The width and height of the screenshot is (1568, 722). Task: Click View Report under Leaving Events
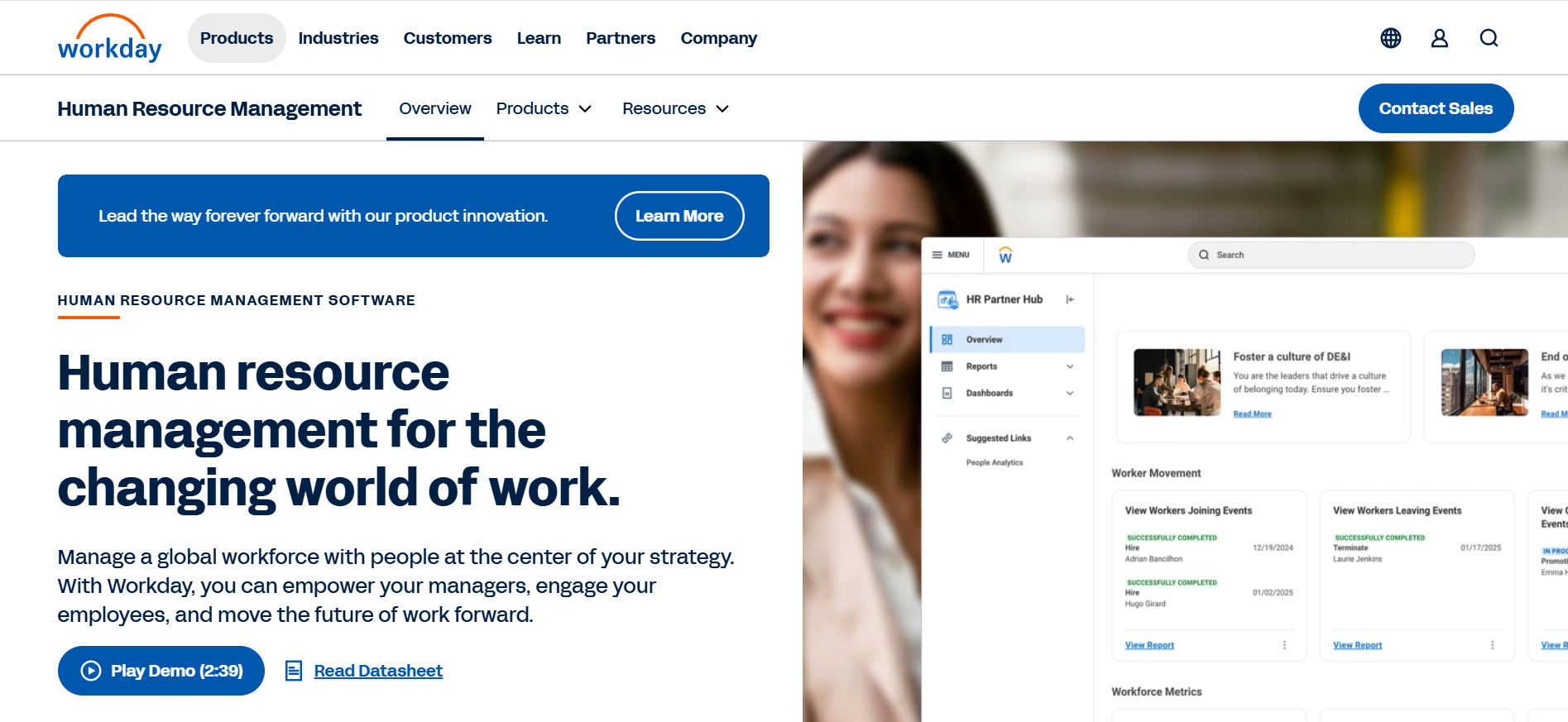pos(1357,645)
